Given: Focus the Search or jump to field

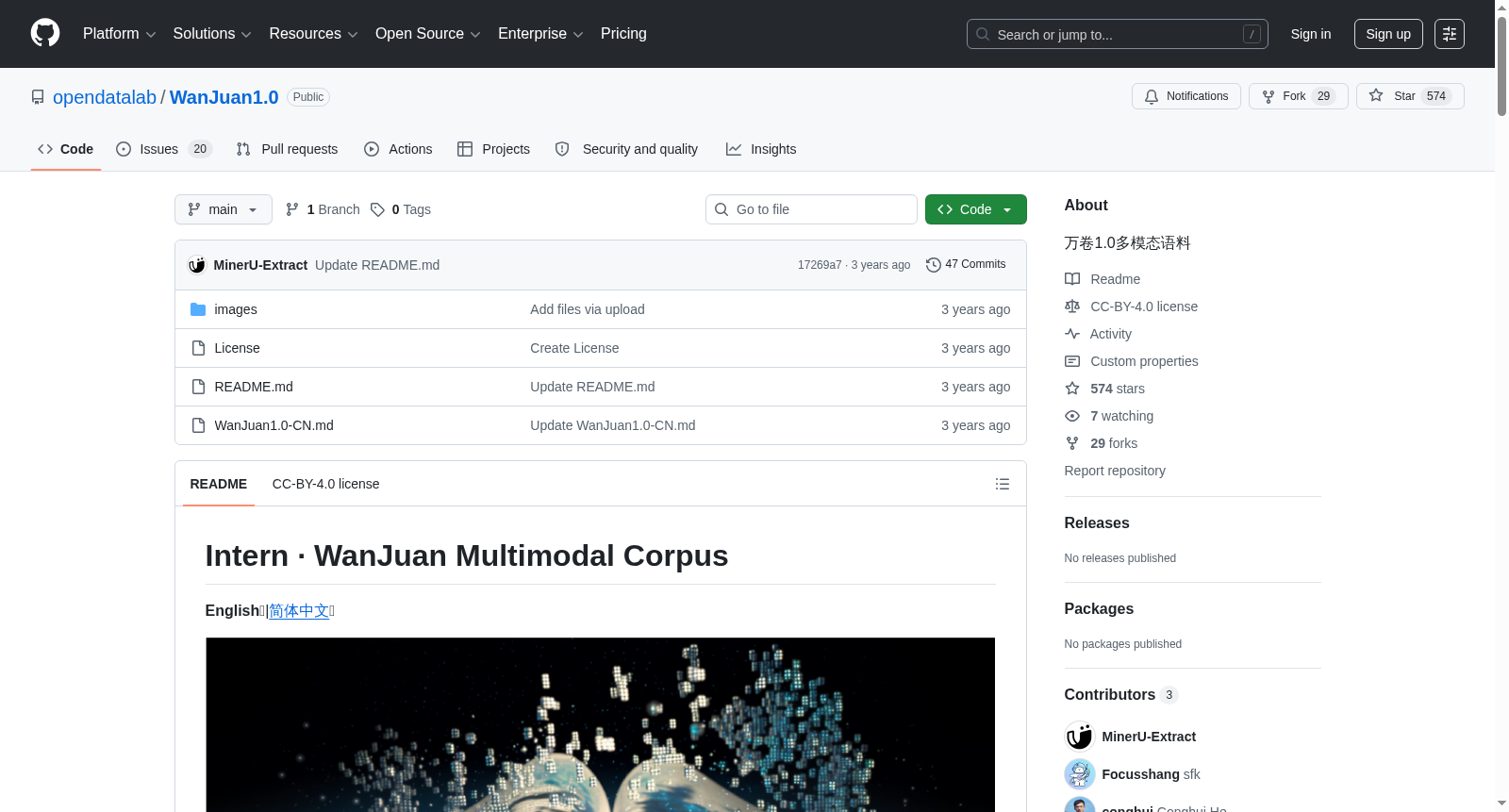Looking at the screenshot, I should click(1118, 34).
